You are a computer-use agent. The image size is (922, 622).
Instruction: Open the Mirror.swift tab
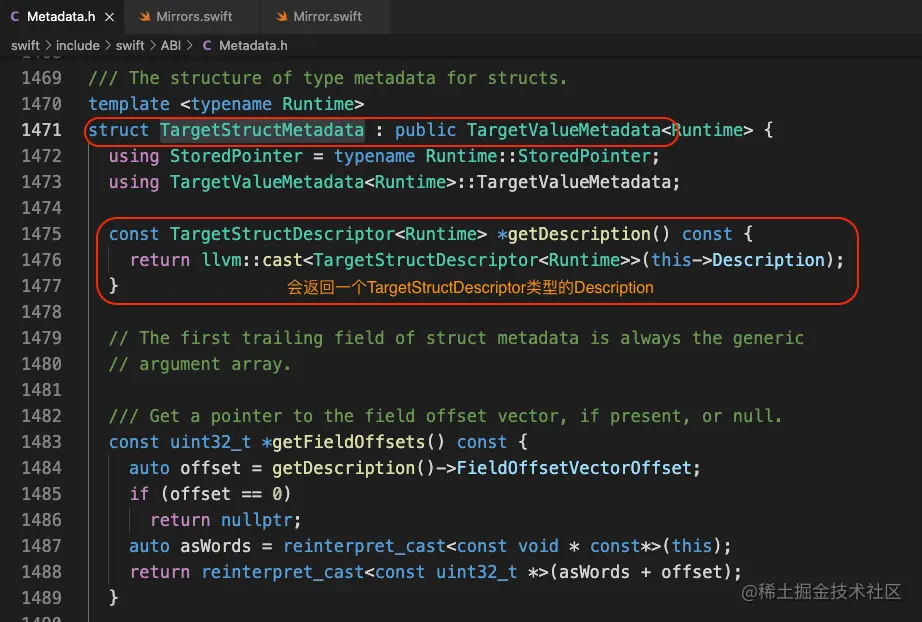pos(327,16)
